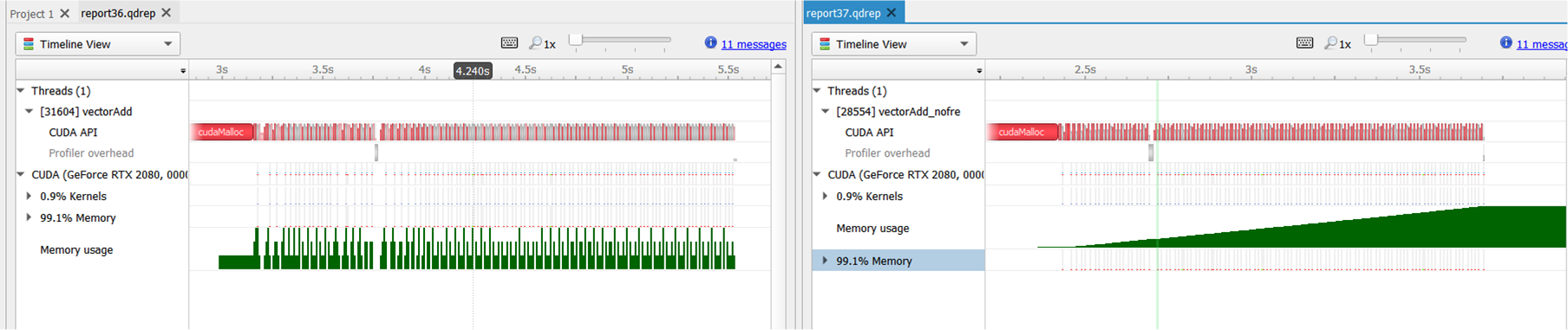Click keyboard icon in report37 toolbar
The height and width of the screenshot is (330, 1568).
click(1304, 43)
